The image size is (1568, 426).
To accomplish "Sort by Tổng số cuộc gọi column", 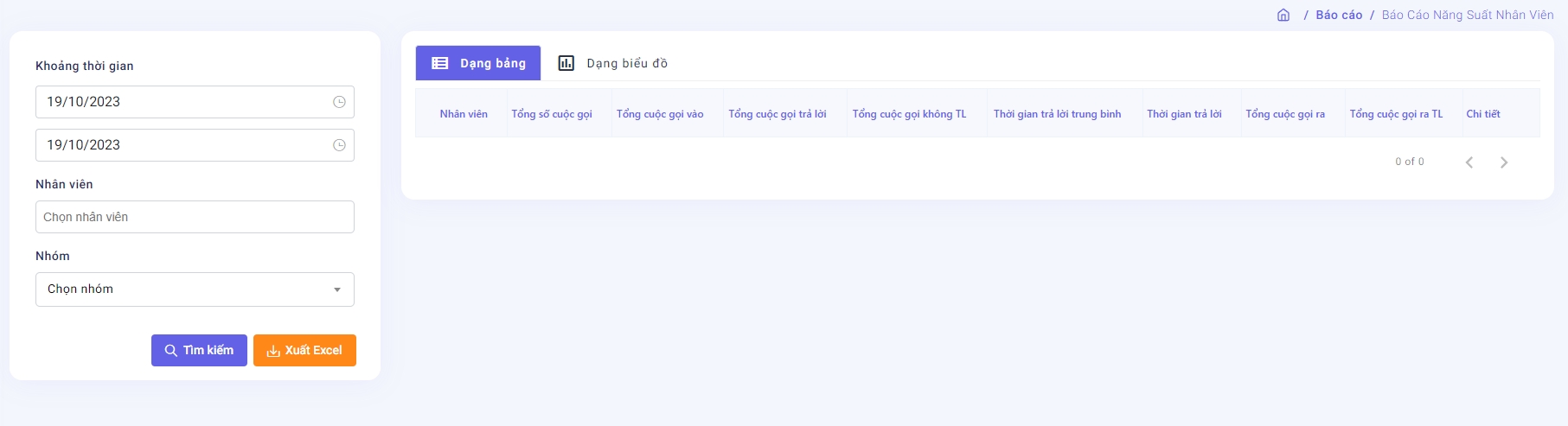I will coord(552,114).
